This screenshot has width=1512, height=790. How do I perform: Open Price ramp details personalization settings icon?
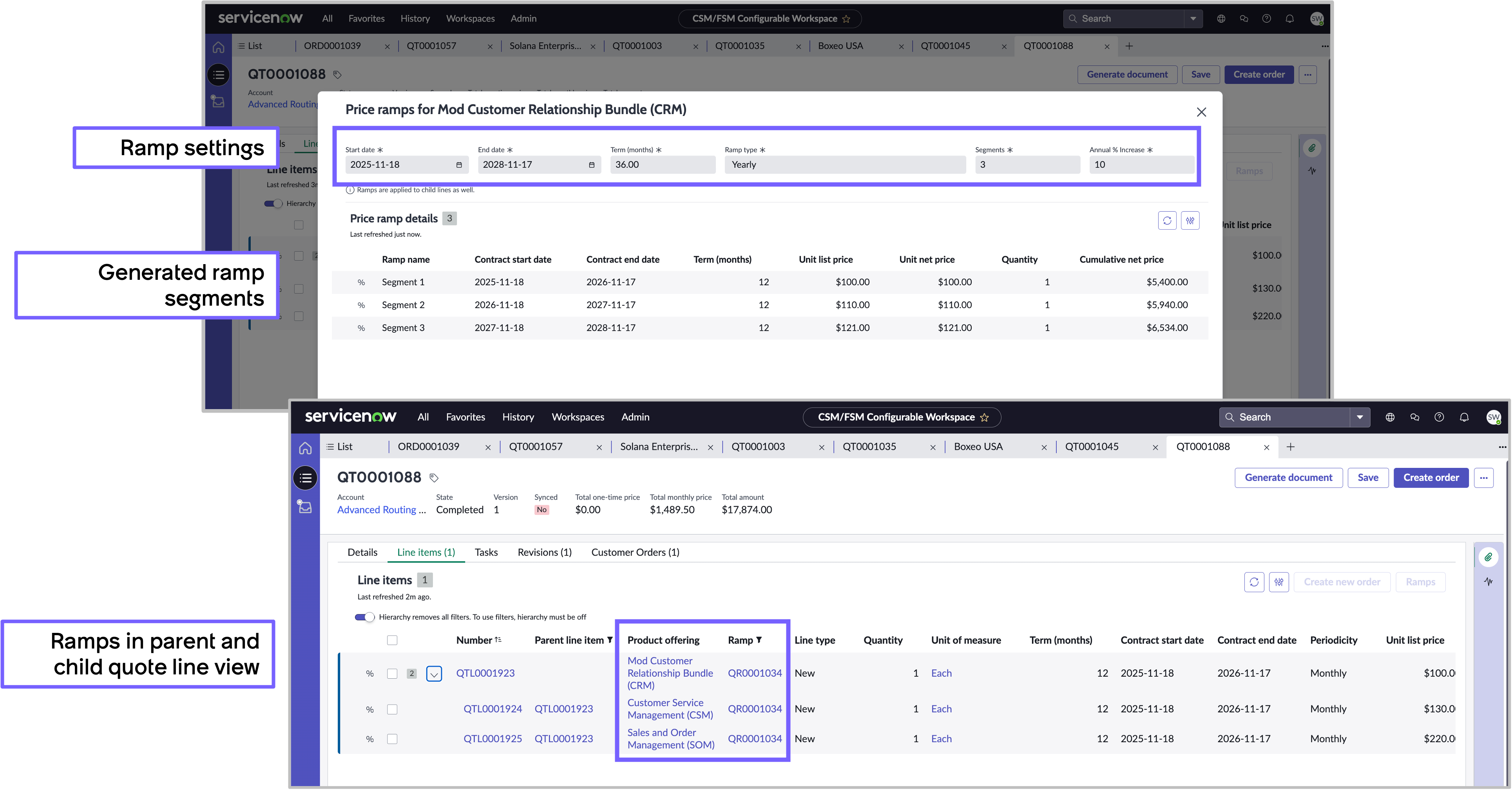point(1190,221)
